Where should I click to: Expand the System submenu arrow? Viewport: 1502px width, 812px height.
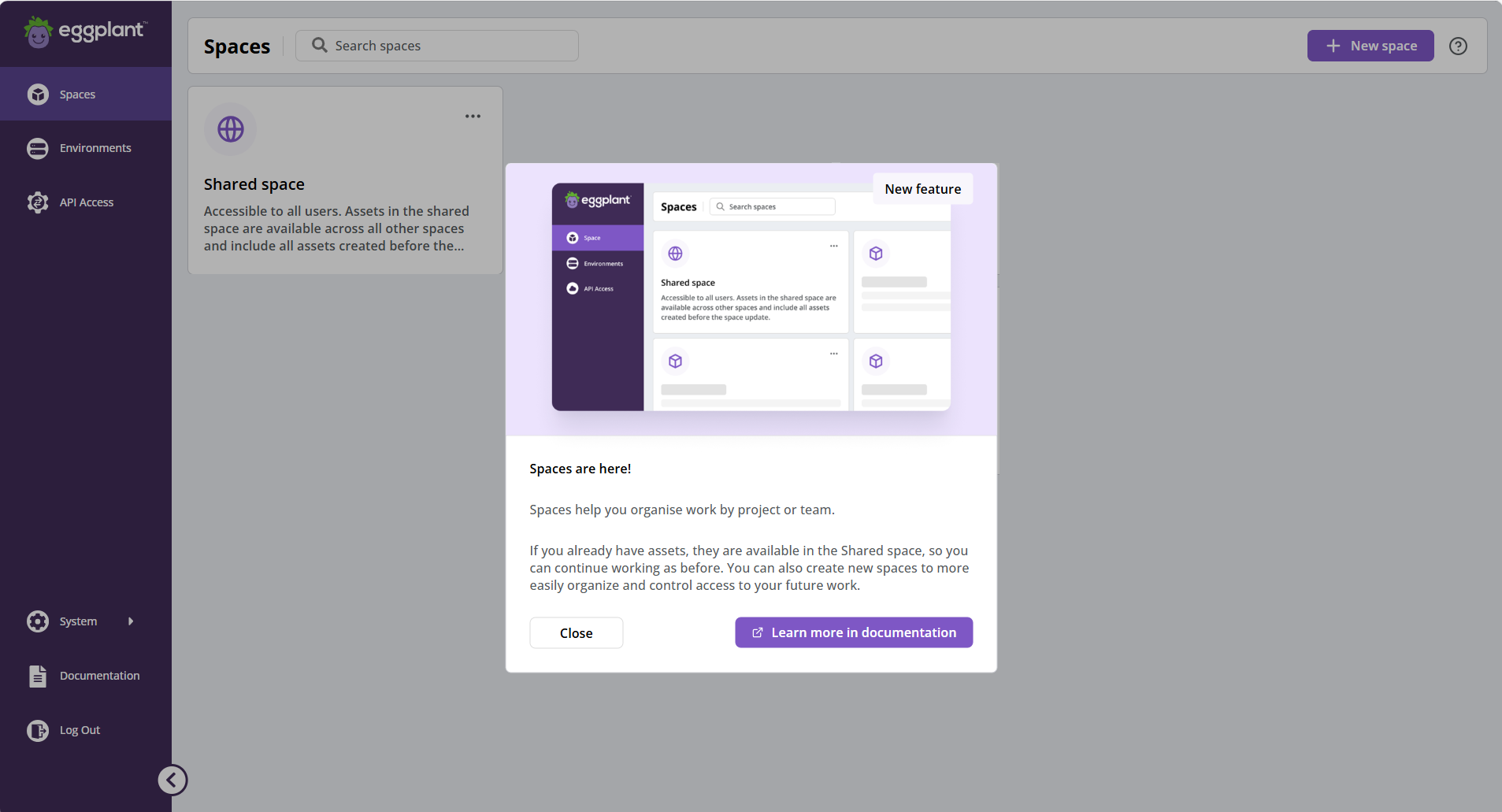point(131,621)
